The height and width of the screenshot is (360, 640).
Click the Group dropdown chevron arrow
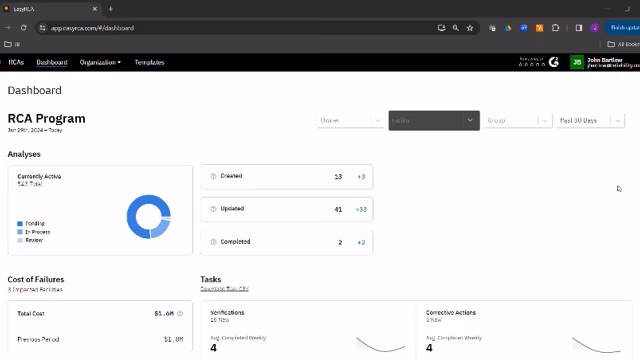(544, 120)
